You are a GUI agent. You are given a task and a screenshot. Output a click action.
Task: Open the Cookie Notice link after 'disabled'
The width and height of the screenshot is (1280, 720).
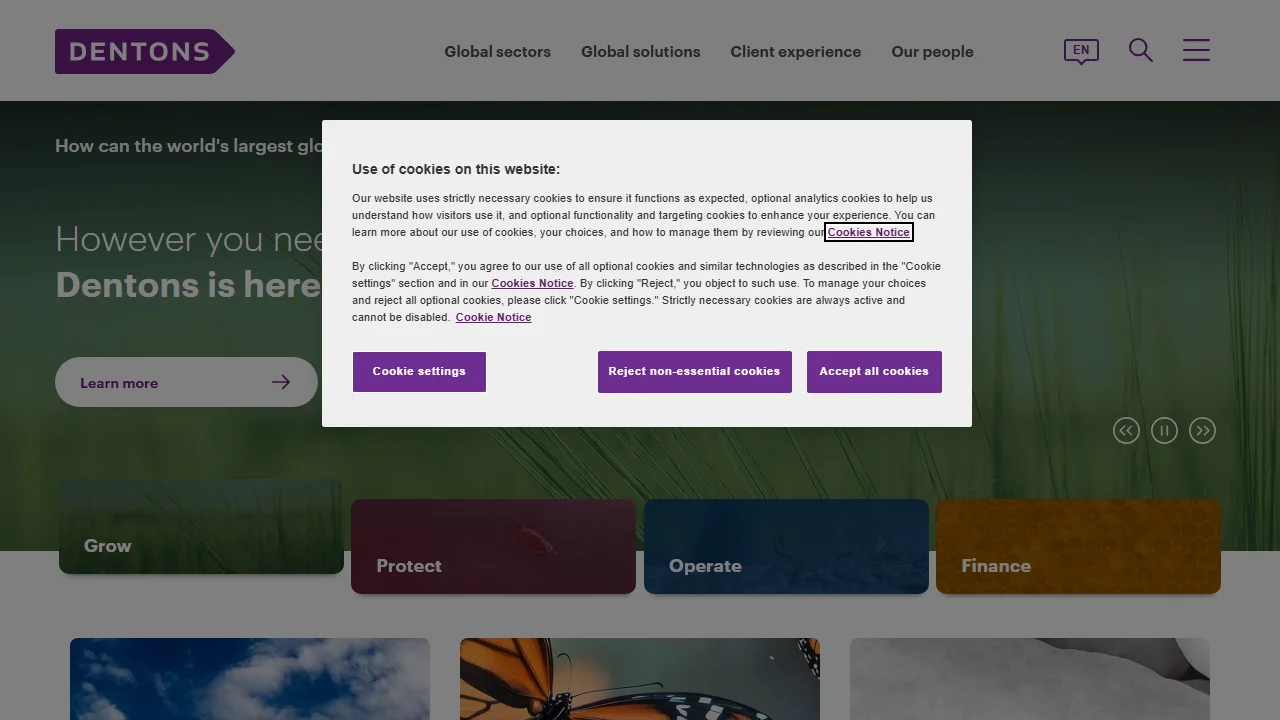click(493, 317)
